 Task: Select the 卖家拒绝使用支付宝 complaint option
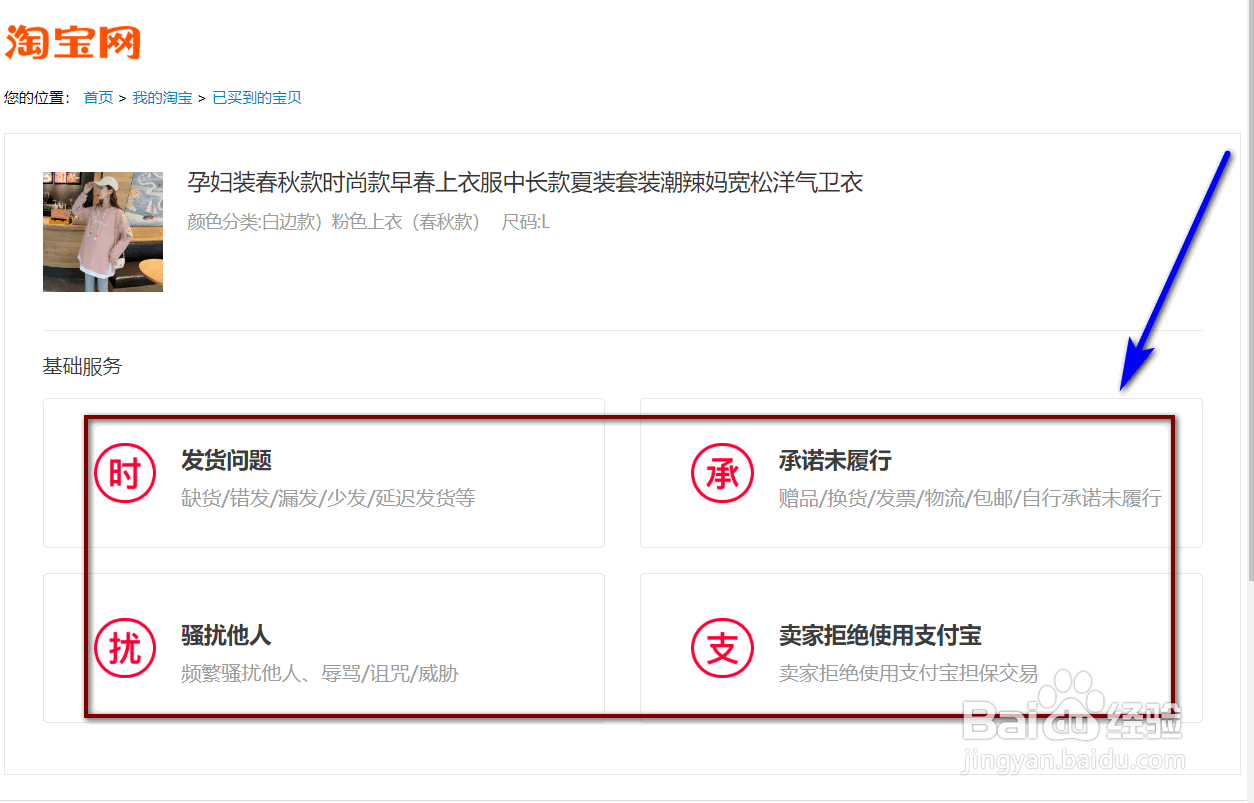point(920,648)
